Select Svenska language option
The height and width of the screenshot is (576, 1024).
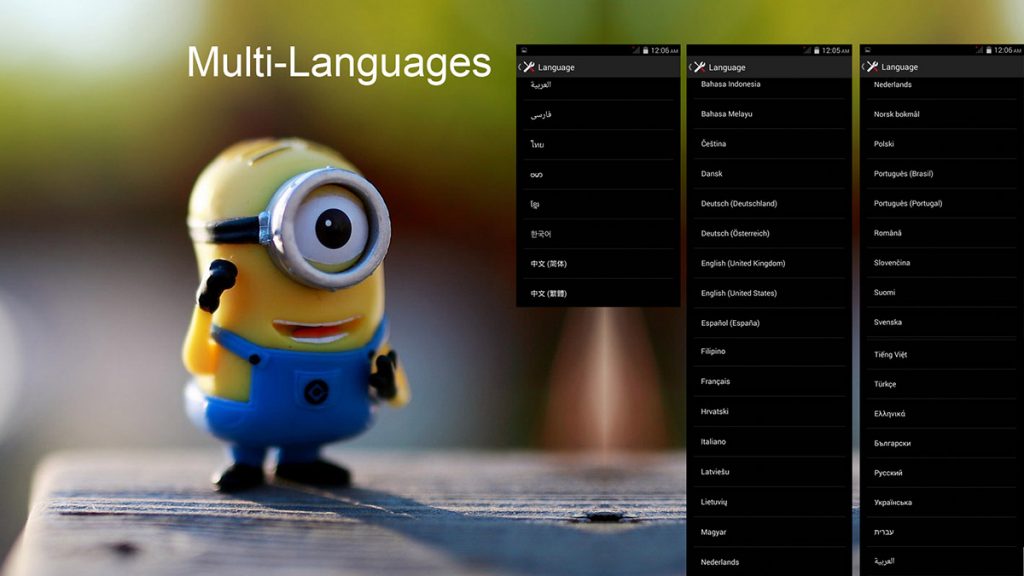pyautogui.click(x=888, y=322)
